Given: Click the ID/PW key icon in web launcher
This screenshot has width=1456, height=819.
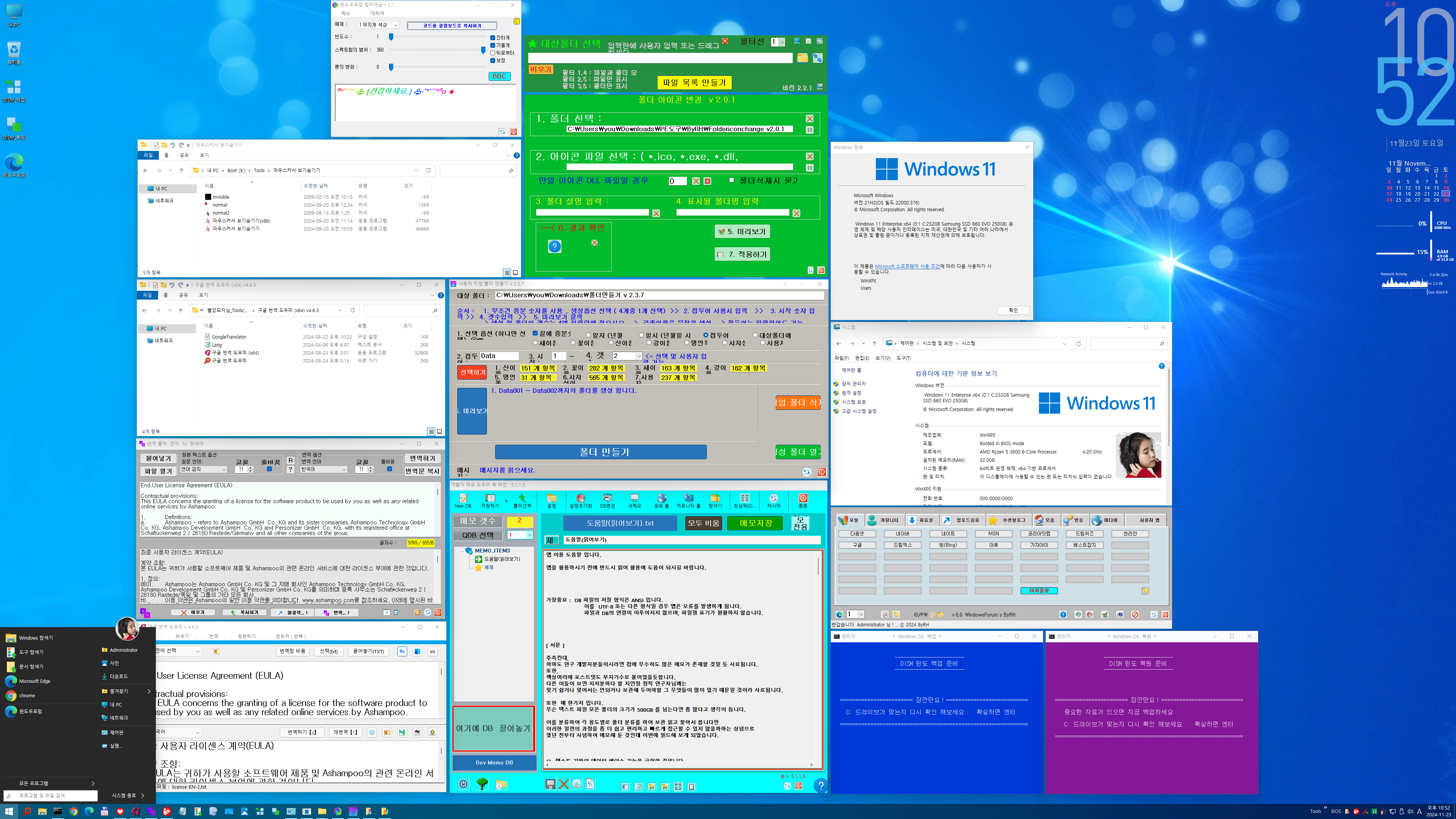Looking at the screenshot, I should click(x=933, y=614).
